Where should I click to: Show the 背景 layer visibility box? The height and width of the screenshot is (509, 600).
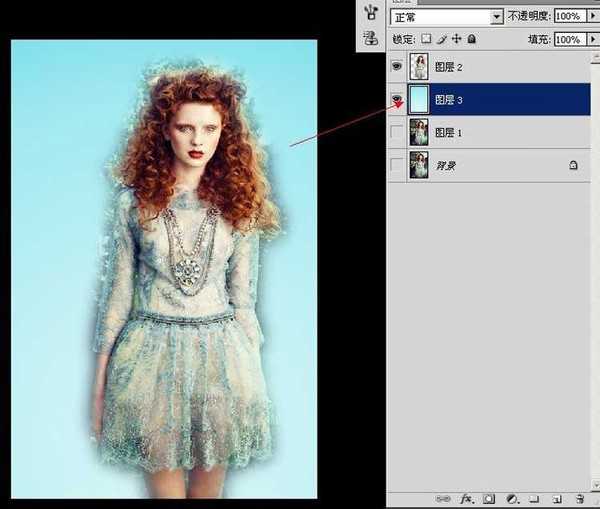click(x=397, y=165)
